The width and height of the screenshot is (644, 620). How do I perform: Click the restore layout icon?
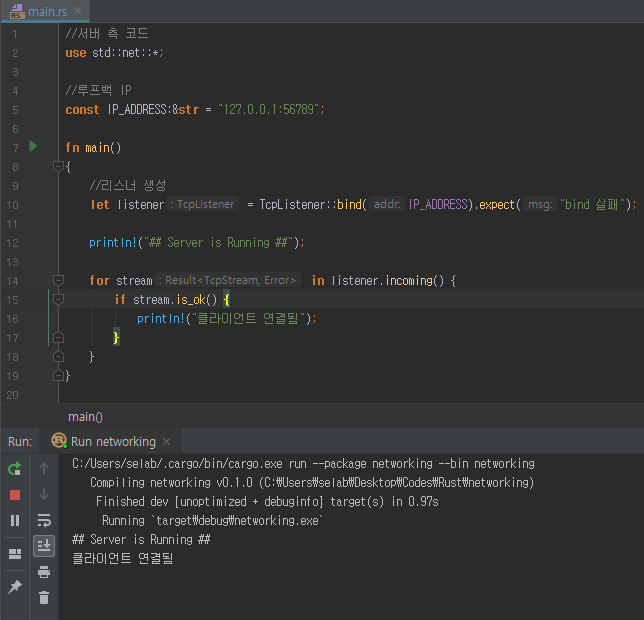[15, 554]
